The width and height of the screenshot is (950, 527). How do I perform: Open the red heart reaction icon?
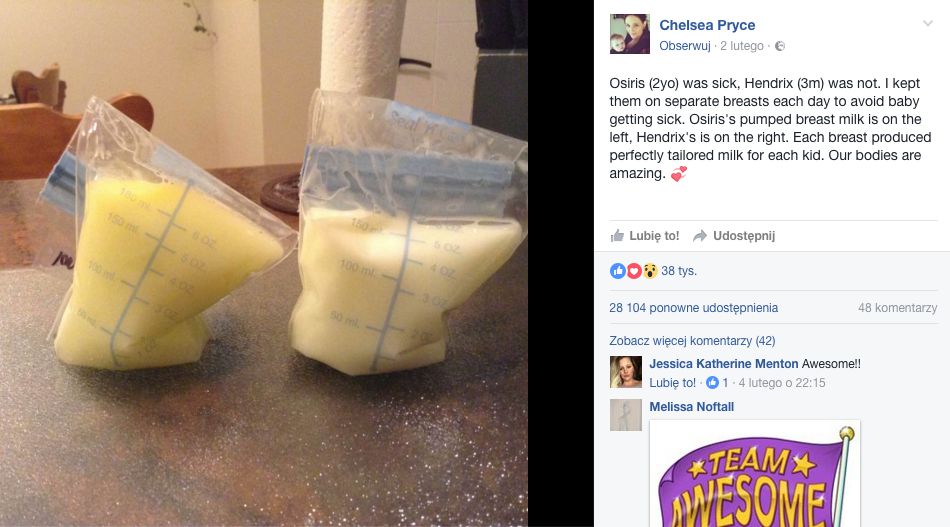[x=634, y=271]
